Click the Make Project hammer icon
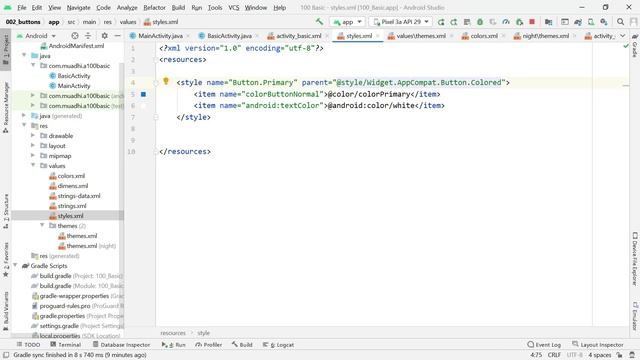This screenshot has height=360, width=640. [x=319, y=22]
